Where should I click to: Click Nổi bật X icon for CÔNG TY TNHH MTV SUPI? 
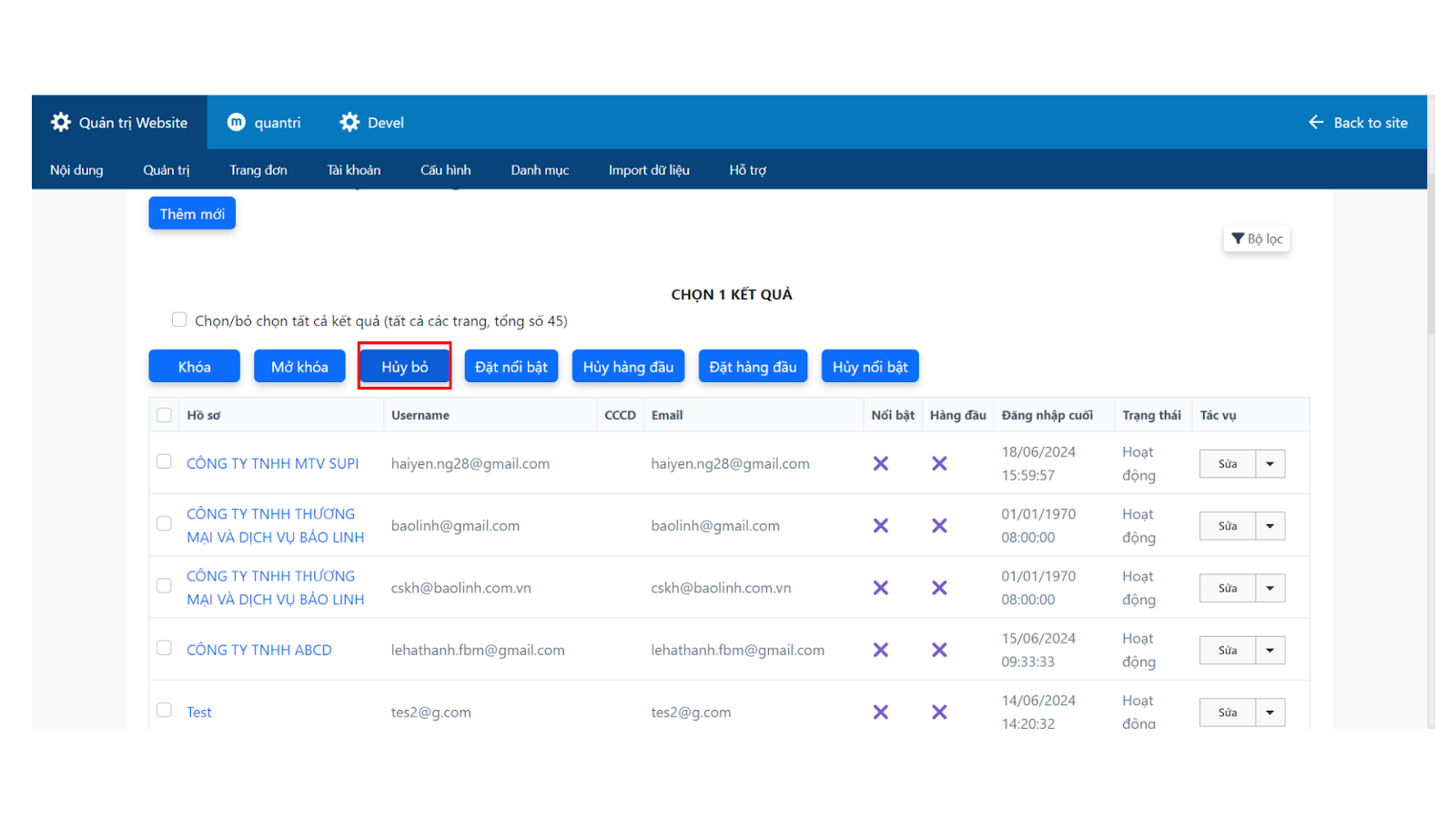coord(880,463)
